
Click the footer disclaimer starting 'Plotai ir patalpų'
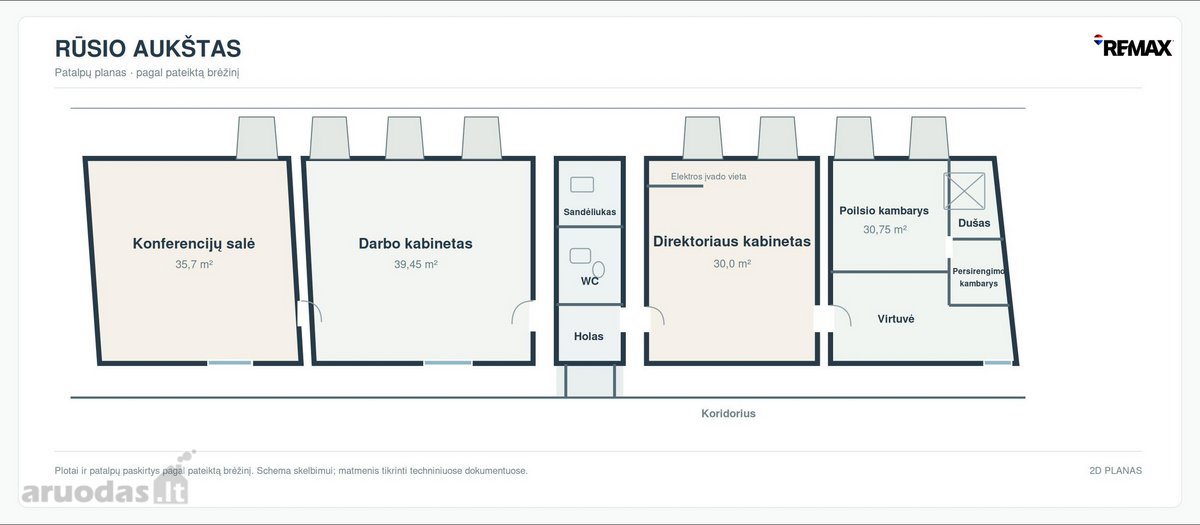click(x=291, y=470)
